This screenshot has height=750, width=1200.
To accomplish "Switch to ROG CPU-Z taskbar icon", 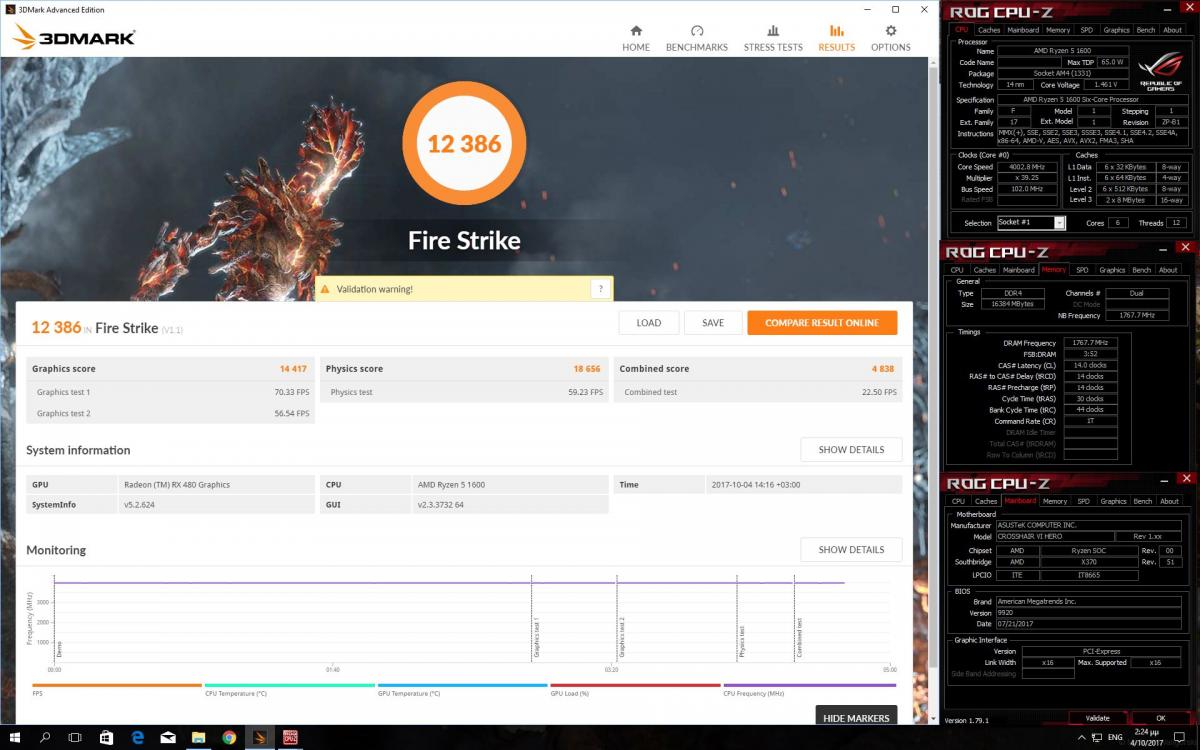I will pos(290,737).
